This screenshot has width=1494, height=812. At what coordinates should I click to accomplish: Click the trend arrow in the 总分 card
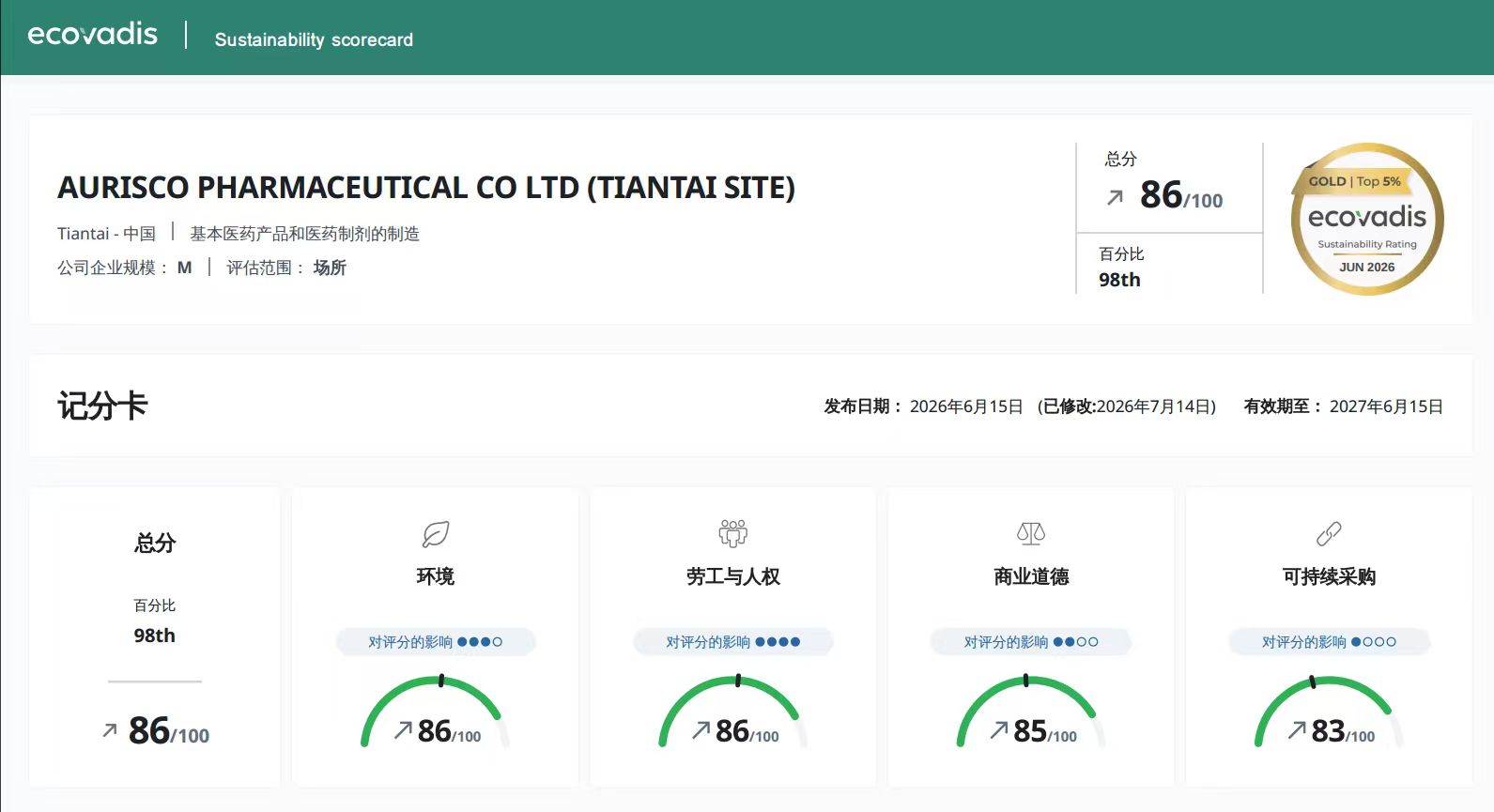[x=110, y=729]
